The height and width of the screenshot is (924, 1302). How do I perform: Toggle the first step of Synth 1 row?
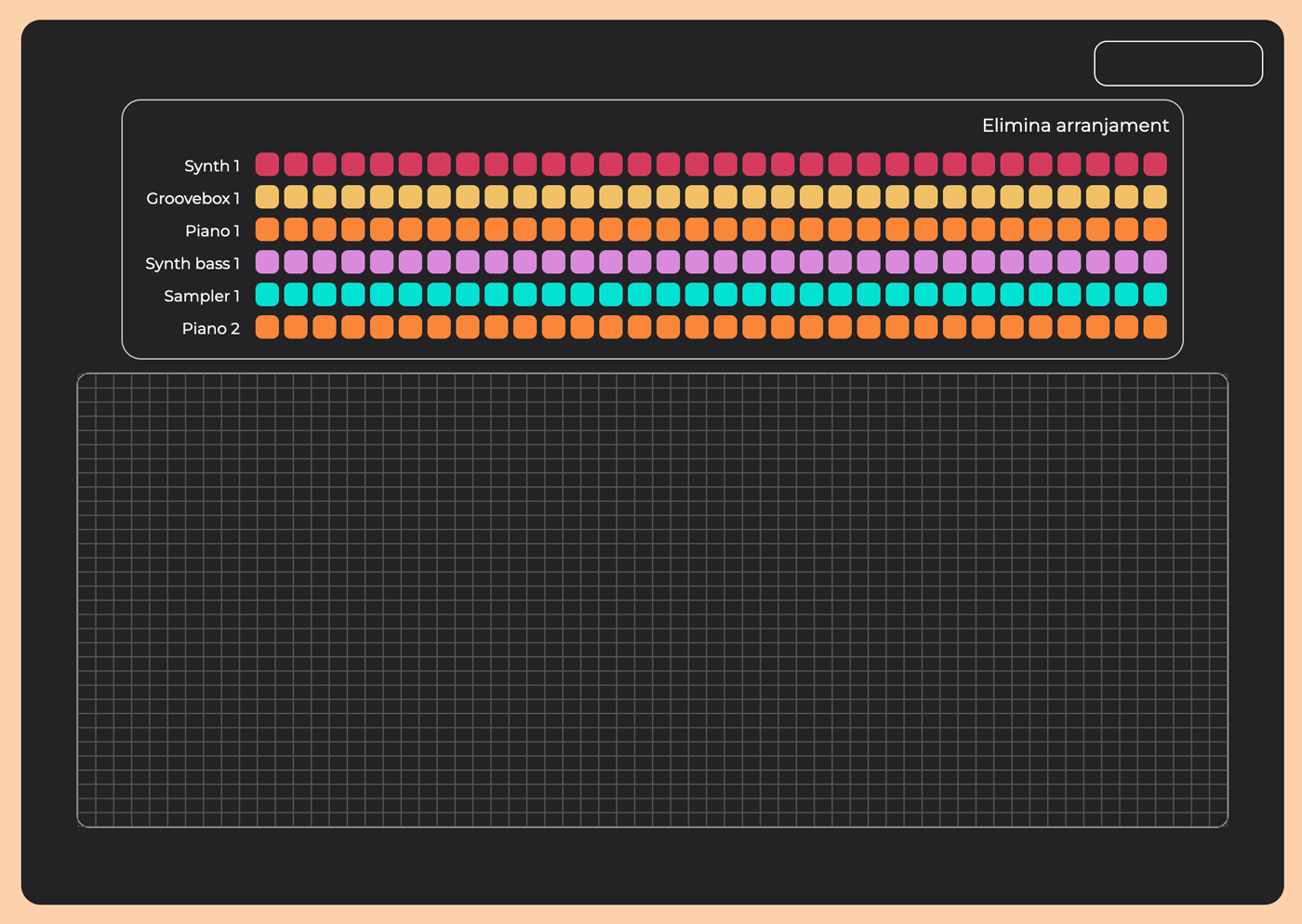[x=267, y=165]
